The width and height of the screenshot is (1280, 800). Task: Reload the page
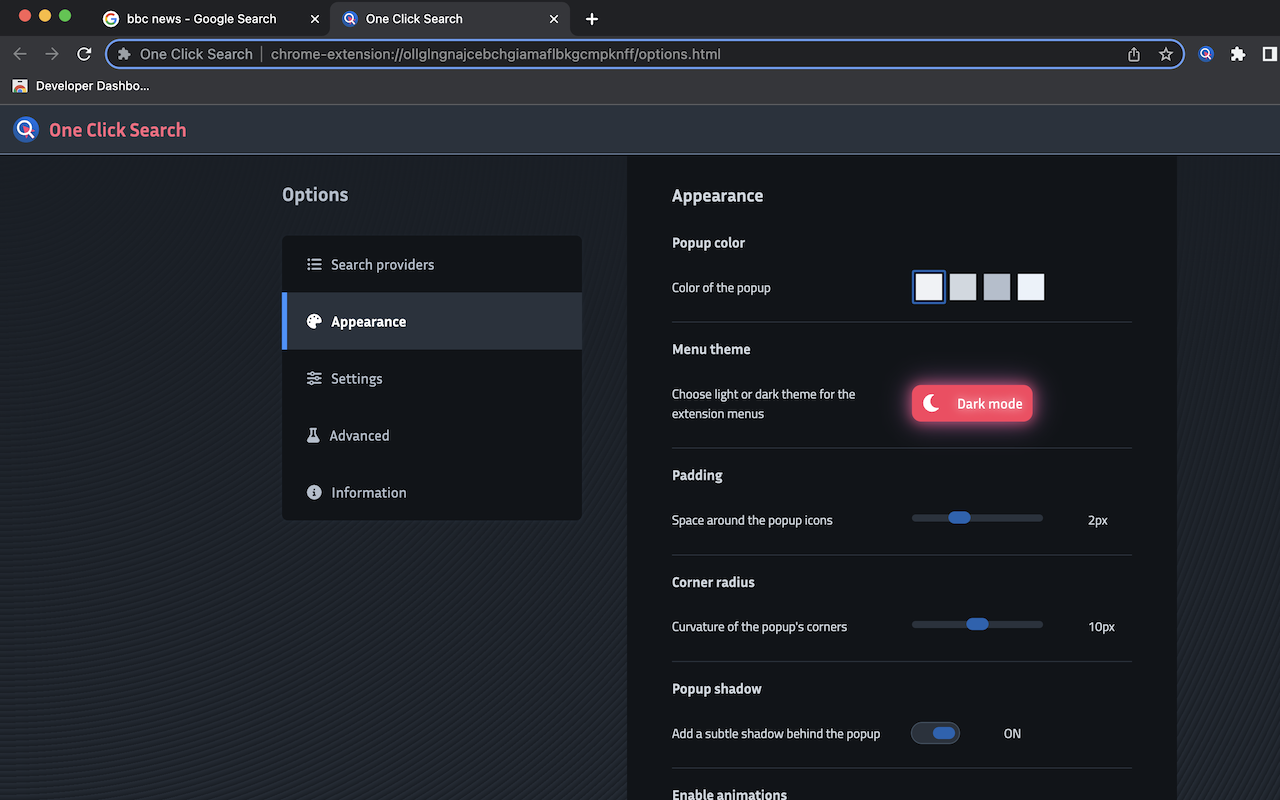[x=85, y=54]
